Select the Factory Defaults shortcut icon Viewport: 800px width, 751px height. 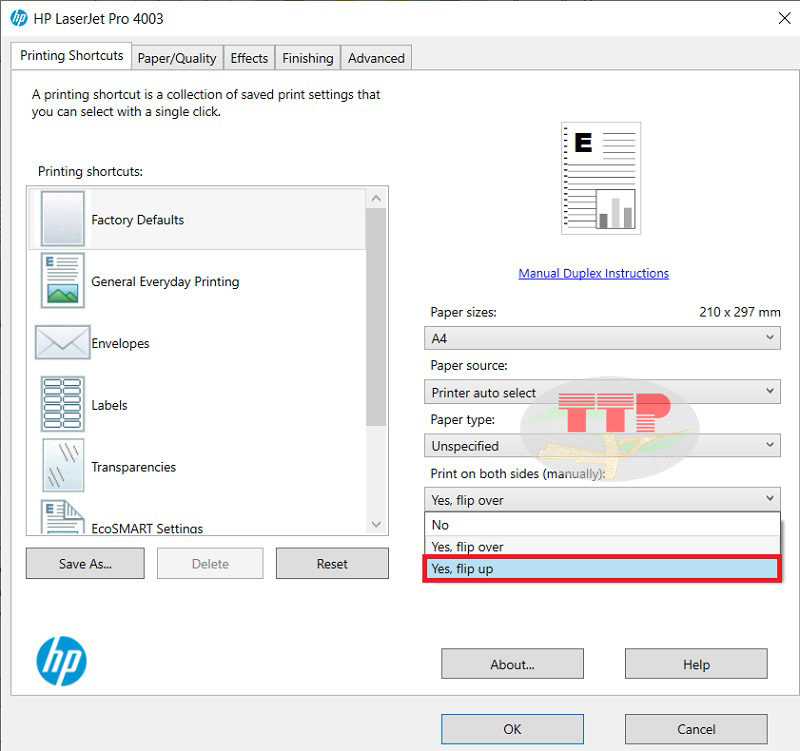tap(62, 219)
